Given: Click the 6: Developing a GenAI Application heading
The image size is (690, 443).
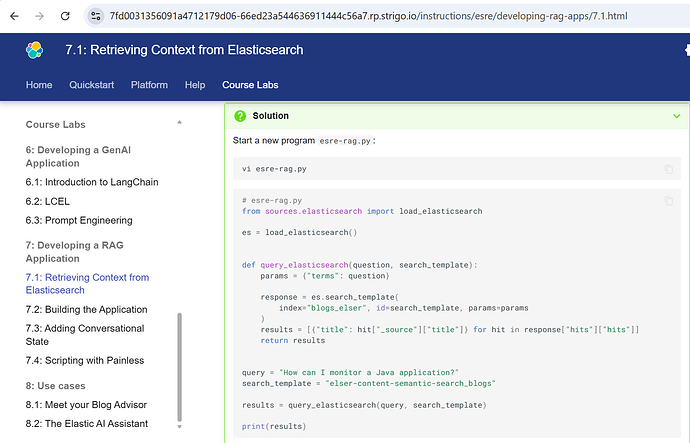Looking at the screenshot, I should point(78,157).
